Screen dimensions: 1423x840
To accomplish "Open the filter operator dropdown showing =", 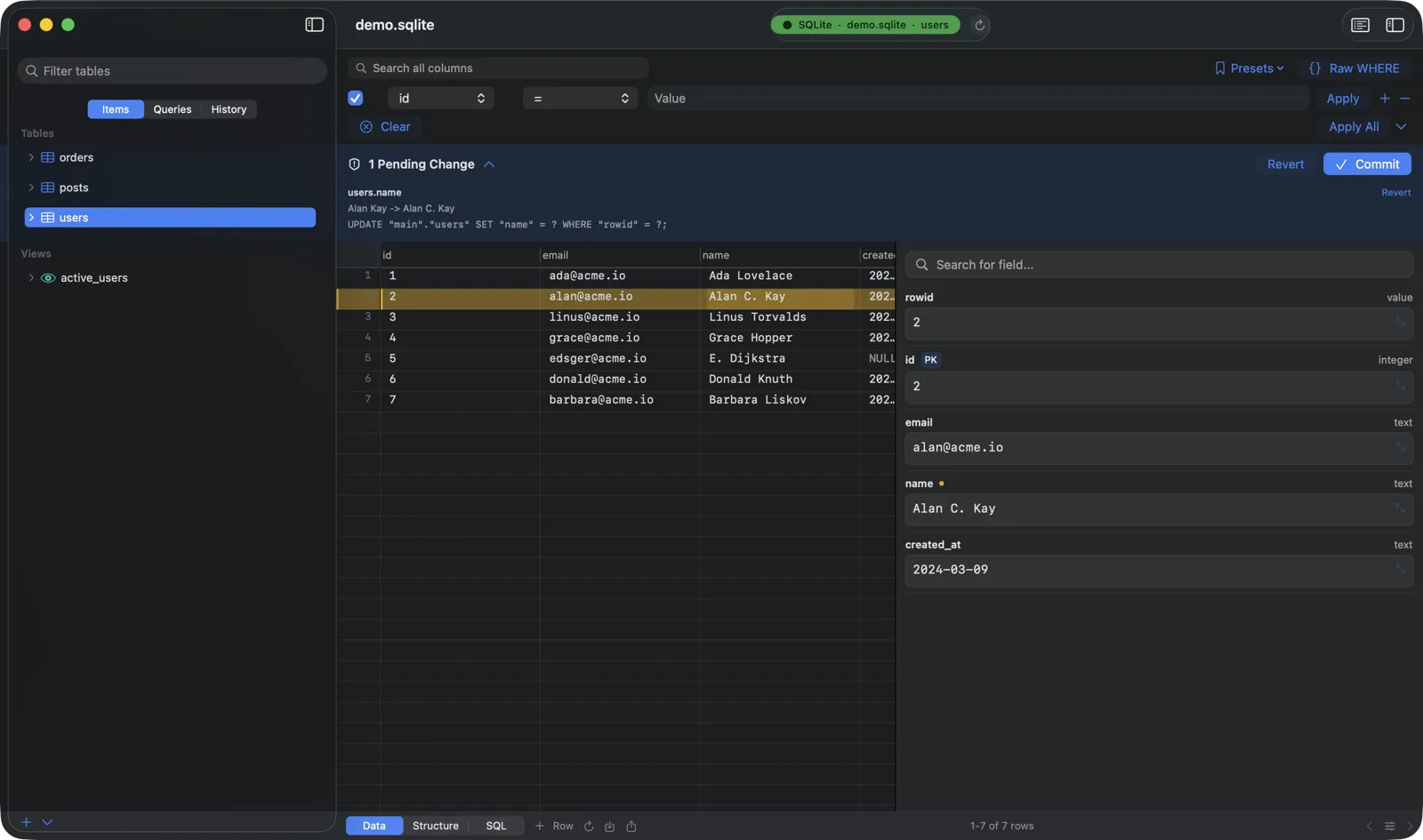I will (580, 99).
